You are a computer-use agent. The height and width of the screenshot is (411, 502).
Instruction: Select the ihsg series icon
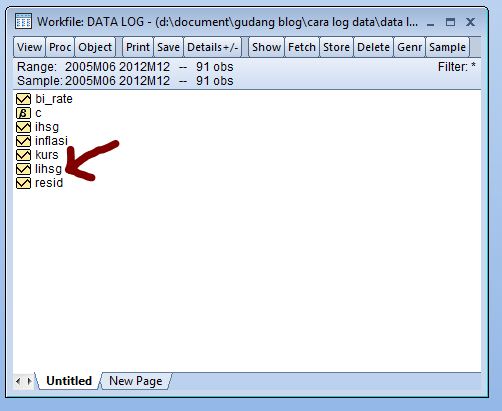coord(23,127)
